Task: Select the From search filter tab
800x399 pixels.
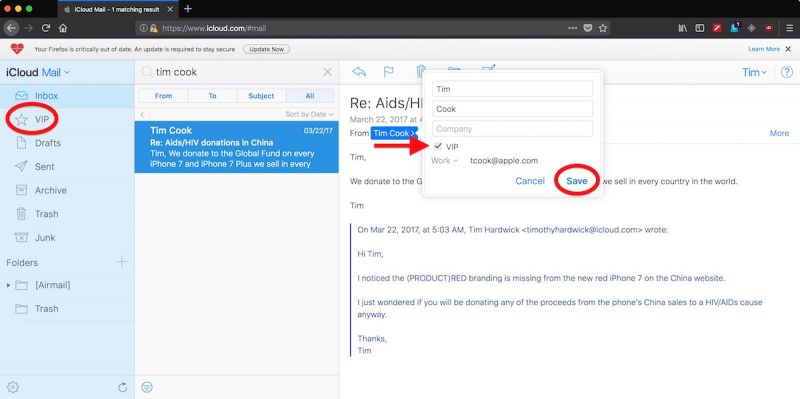Action: [163, 96]
